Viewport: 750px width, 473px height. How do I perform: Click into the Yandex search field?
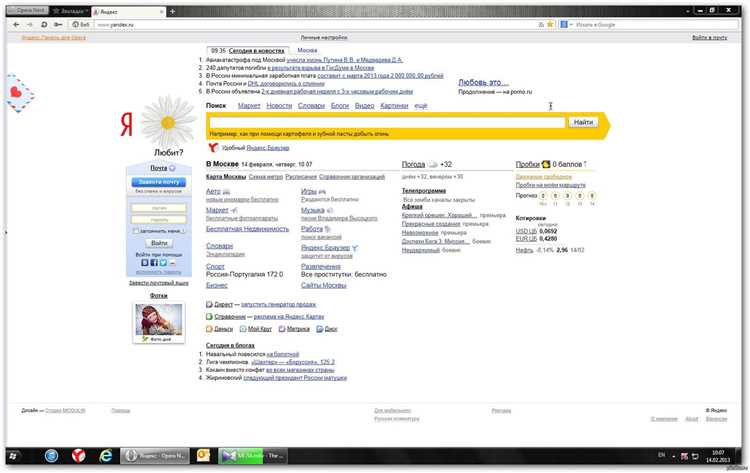(x=385, y=122)
